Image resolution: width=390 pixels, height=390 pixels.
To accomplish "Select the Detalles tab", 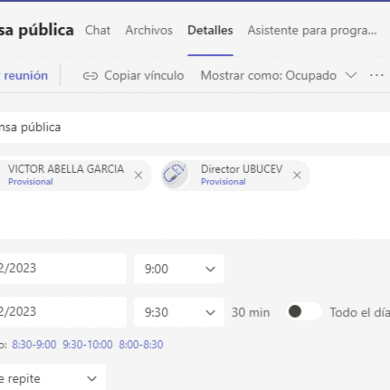I will (x=210, y=30).
